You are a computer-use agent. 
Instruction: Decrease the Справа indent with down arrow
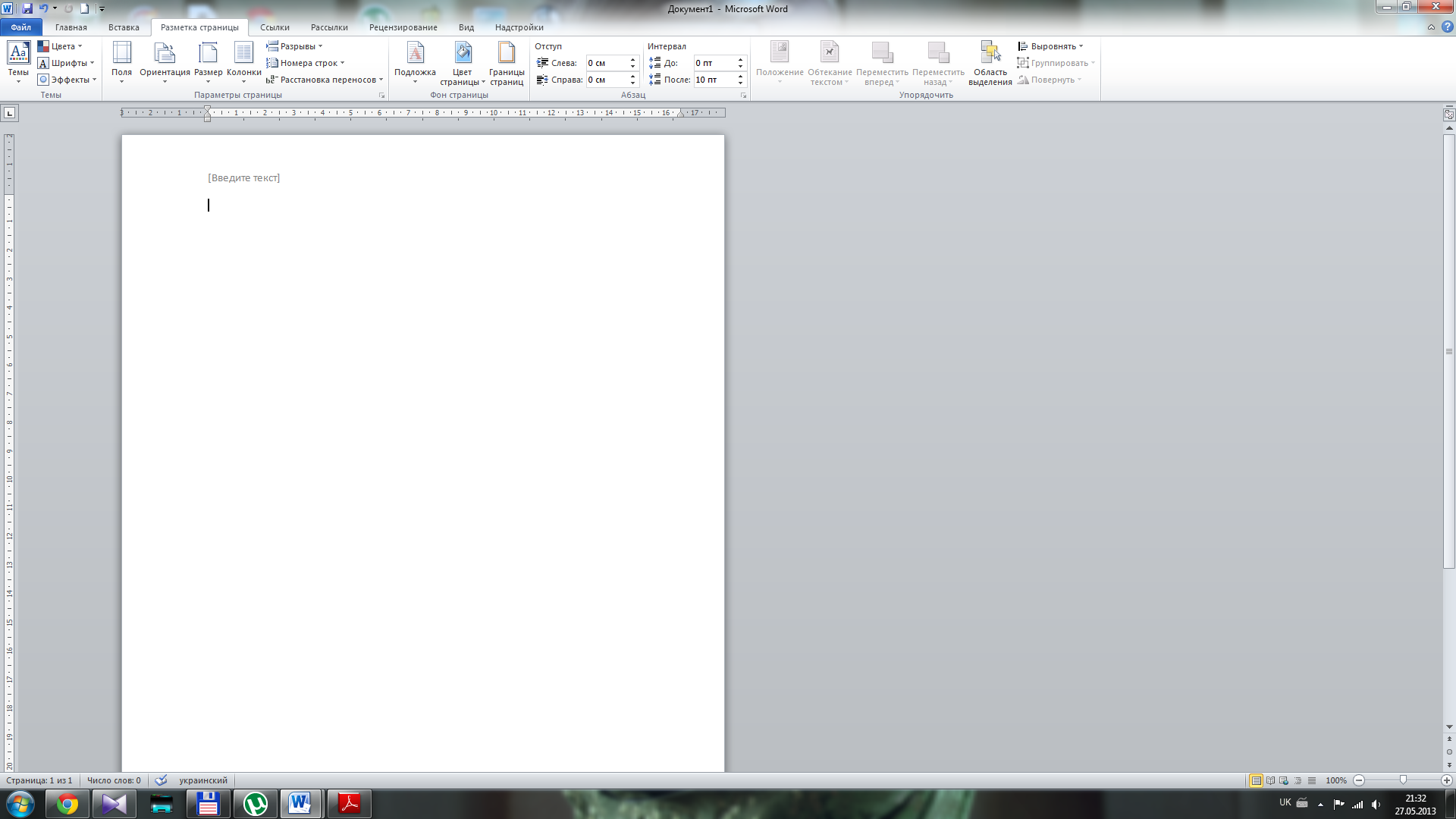[x=632, y=83]
